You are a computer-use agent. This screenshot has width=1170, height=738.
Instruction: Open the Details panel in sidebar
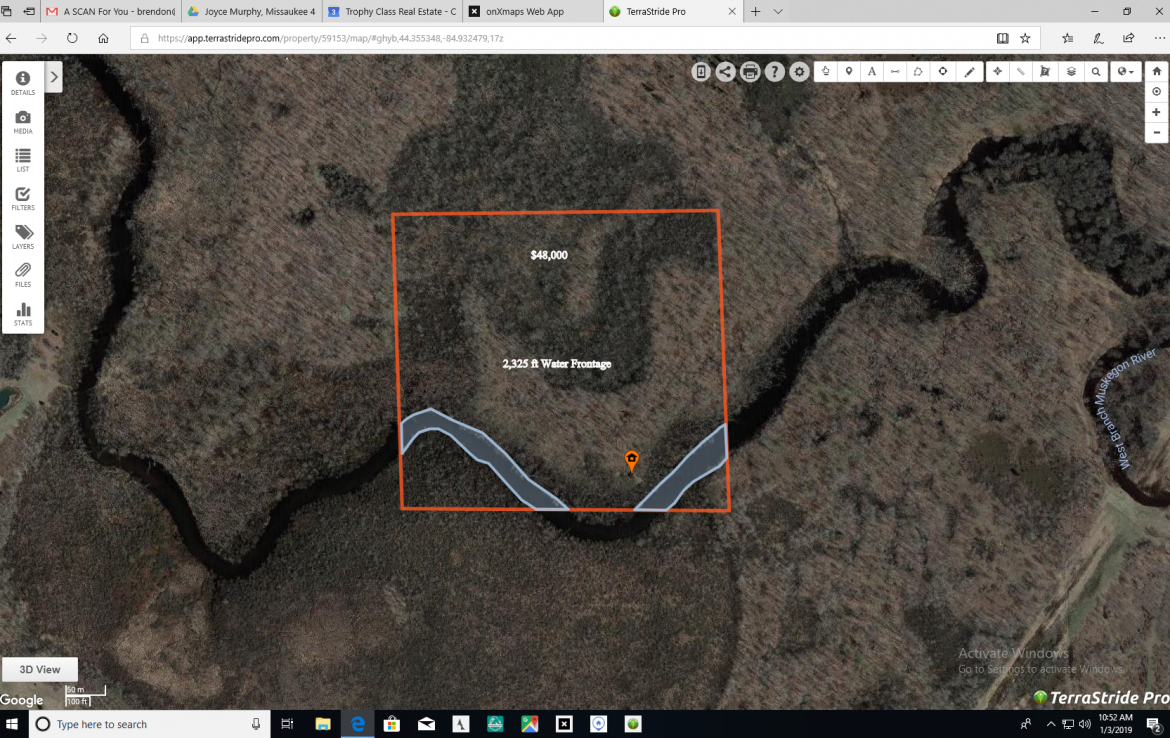point(22,83)
